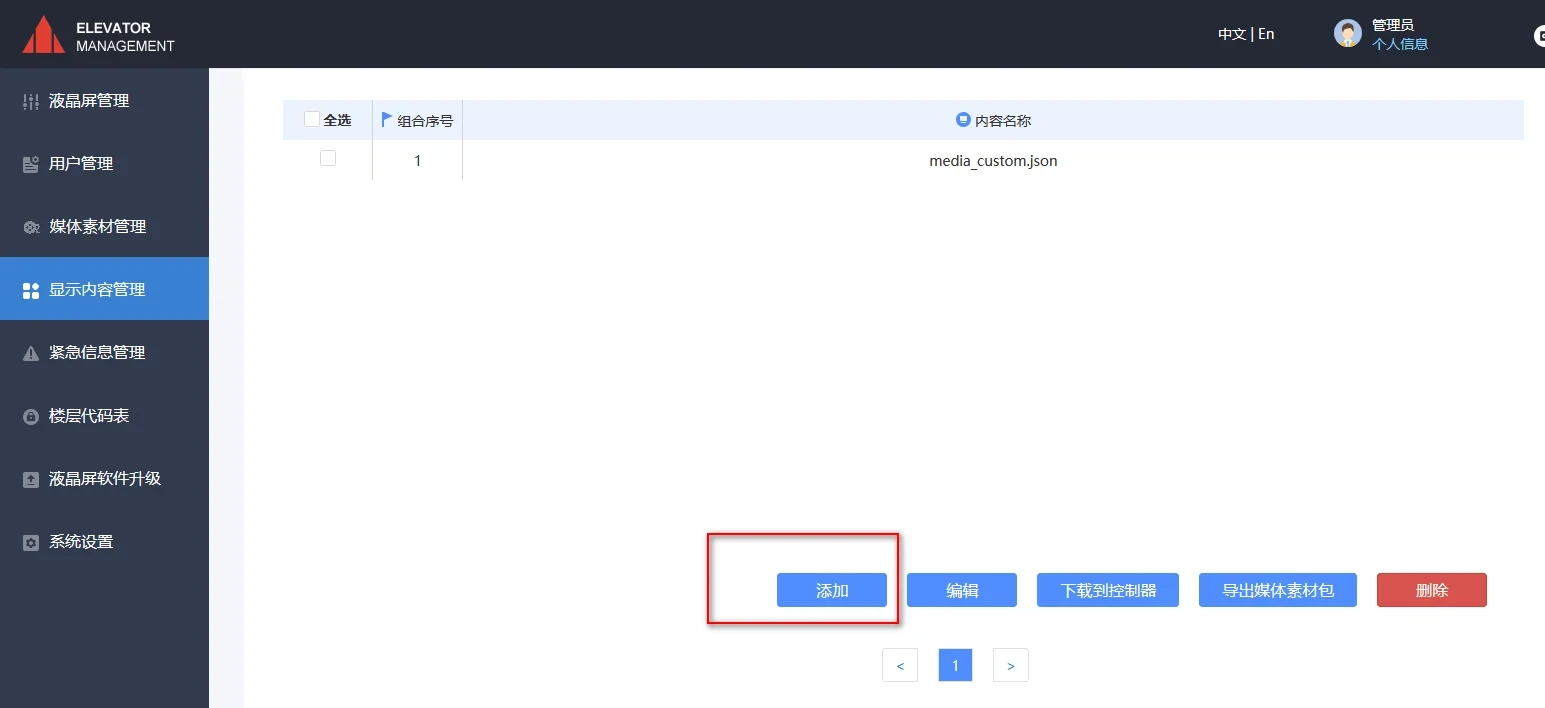Click the 楼层代码表 lock icon

coord(31,416)
